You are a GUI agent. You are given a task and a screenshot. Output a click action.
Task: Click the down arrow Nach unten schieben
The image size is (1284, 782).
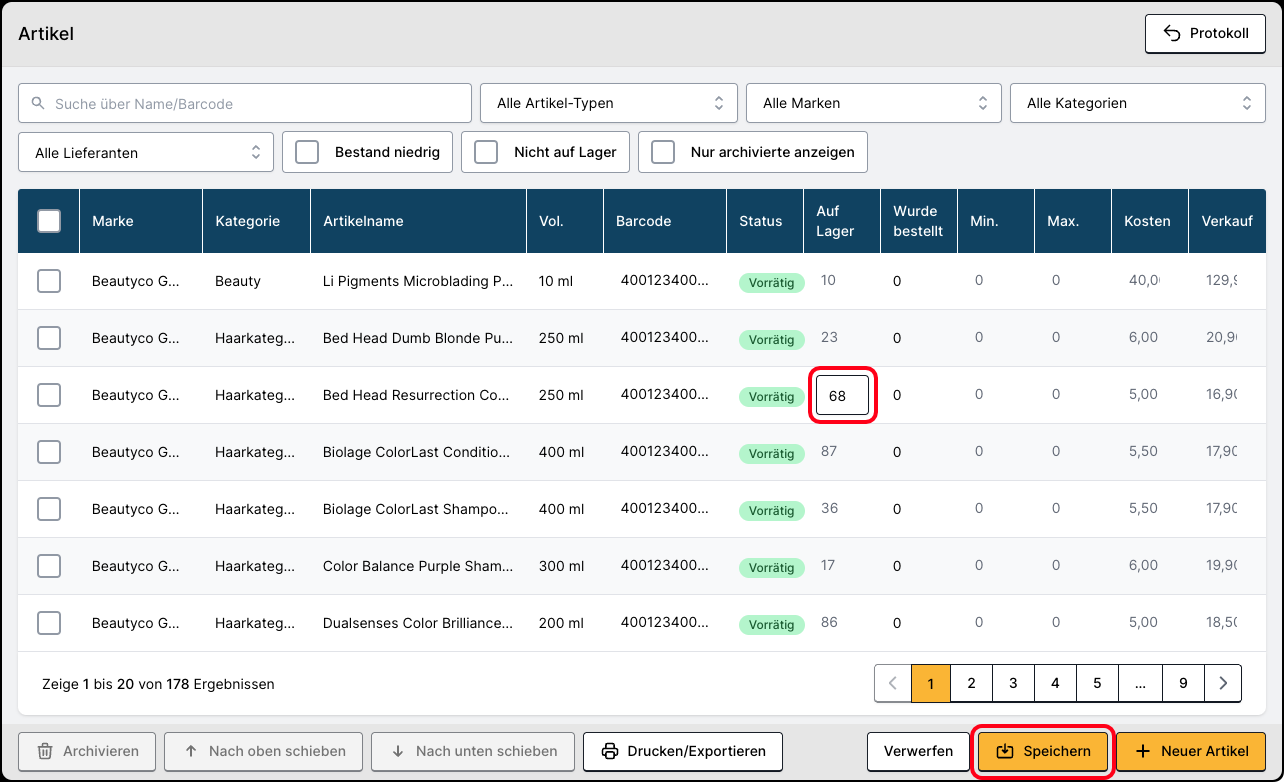click(x=397, y=751)
